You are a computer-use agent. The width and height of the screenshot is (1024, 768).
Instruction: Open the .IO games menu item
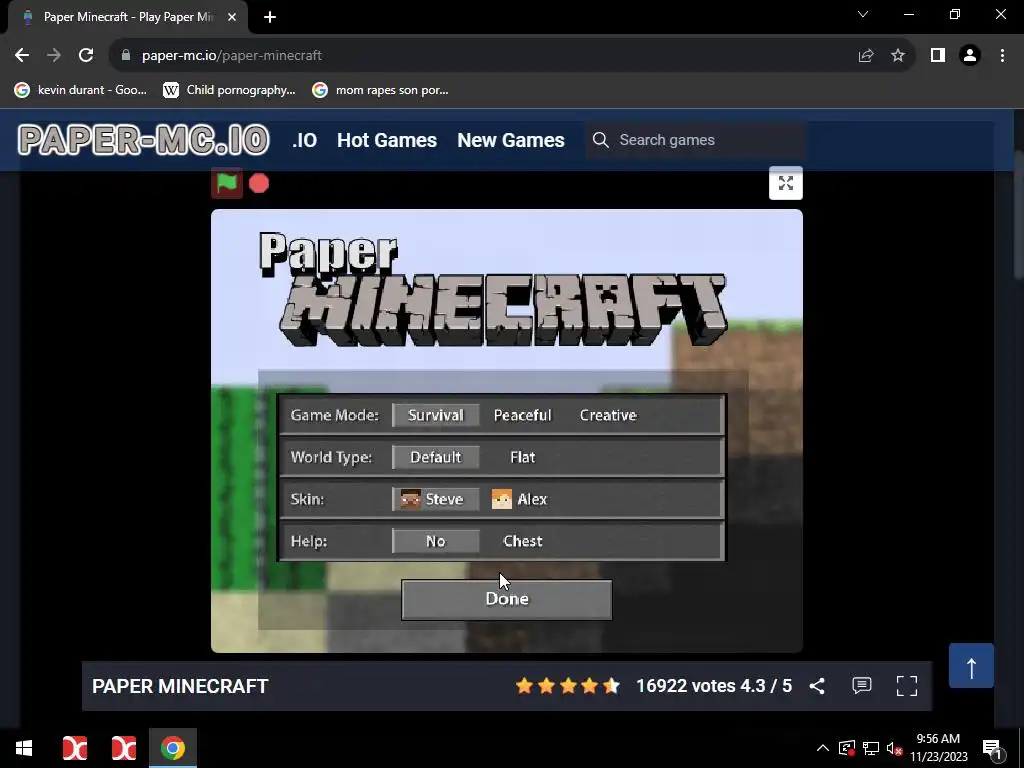304,140
